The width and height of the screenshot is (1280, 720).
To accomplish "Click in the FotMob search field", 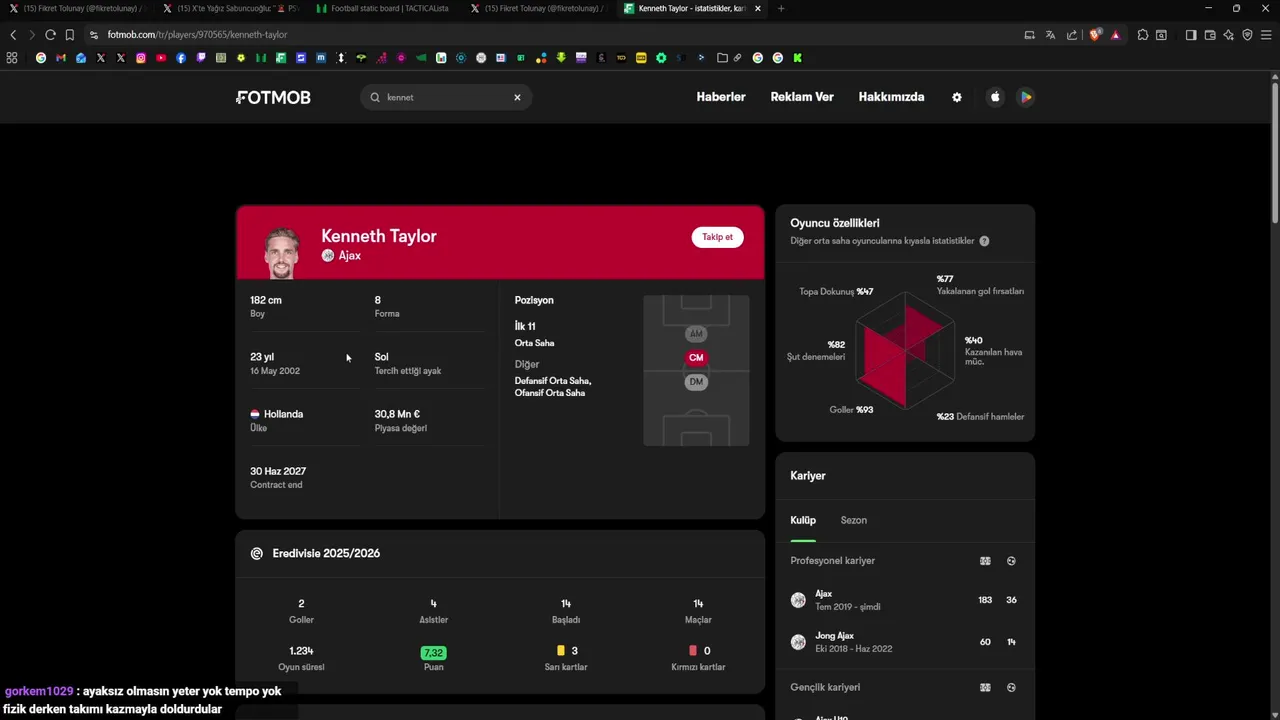I will coord(446,97).
